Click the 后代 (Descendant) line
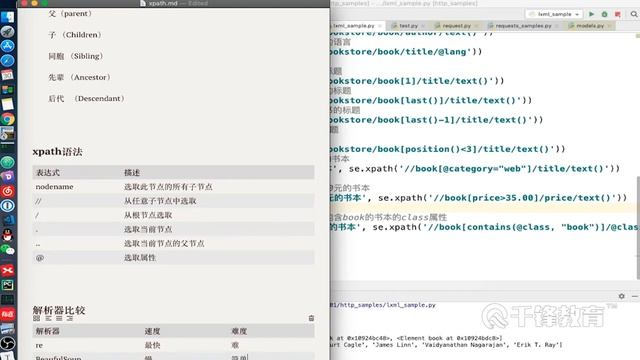Viewport: 640px width, 360px height. [x=86, y=98]
